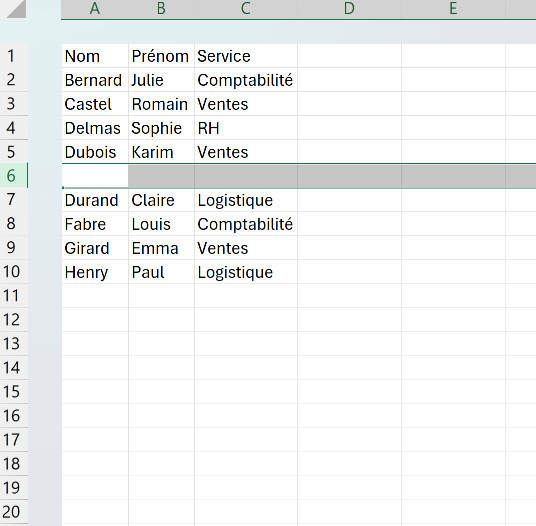Click the shaded cell C6
536x526 pixels.
pyautogui.click(x=246, y=176)
